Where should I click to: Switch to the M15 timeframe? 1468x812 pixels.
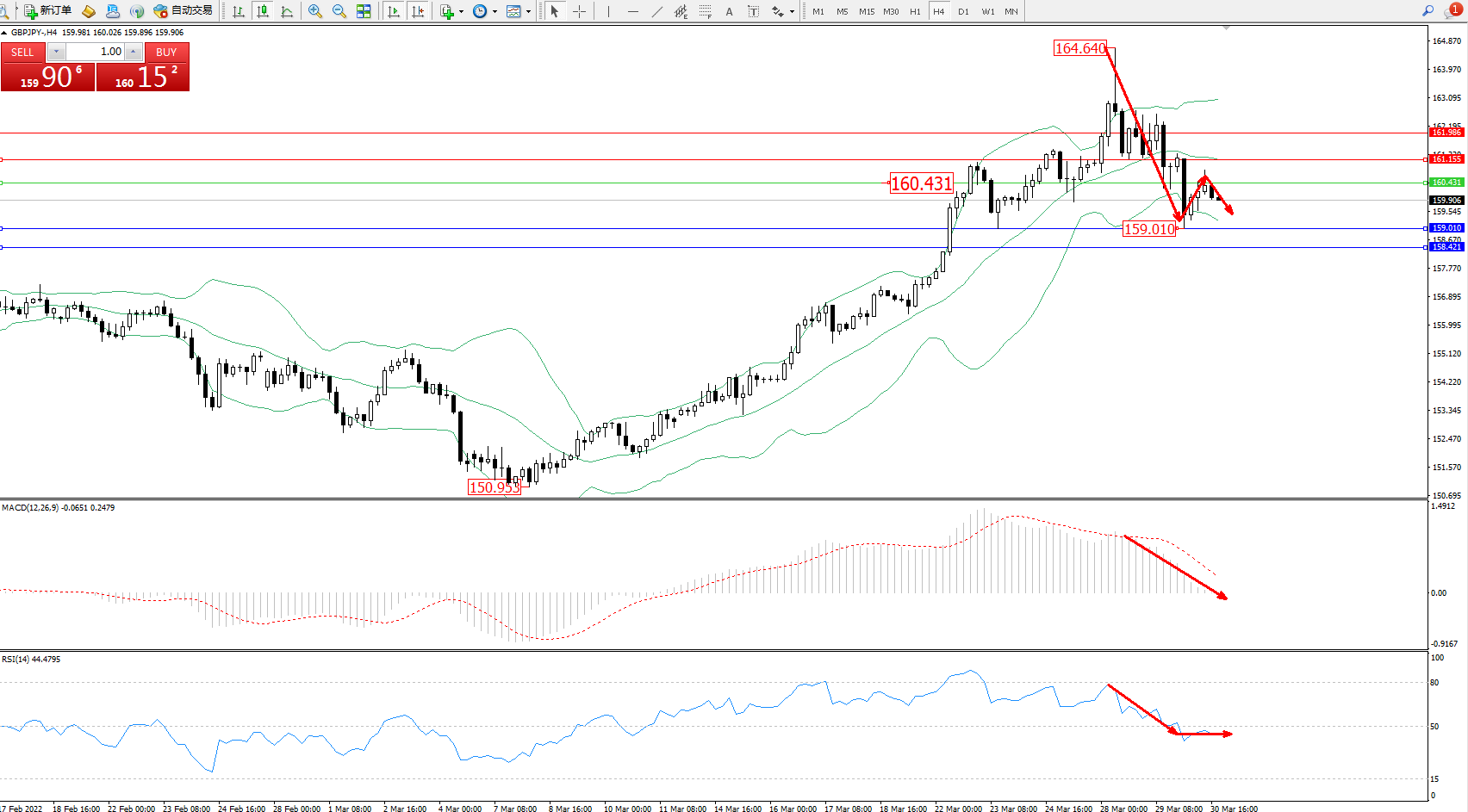[866, 11]
